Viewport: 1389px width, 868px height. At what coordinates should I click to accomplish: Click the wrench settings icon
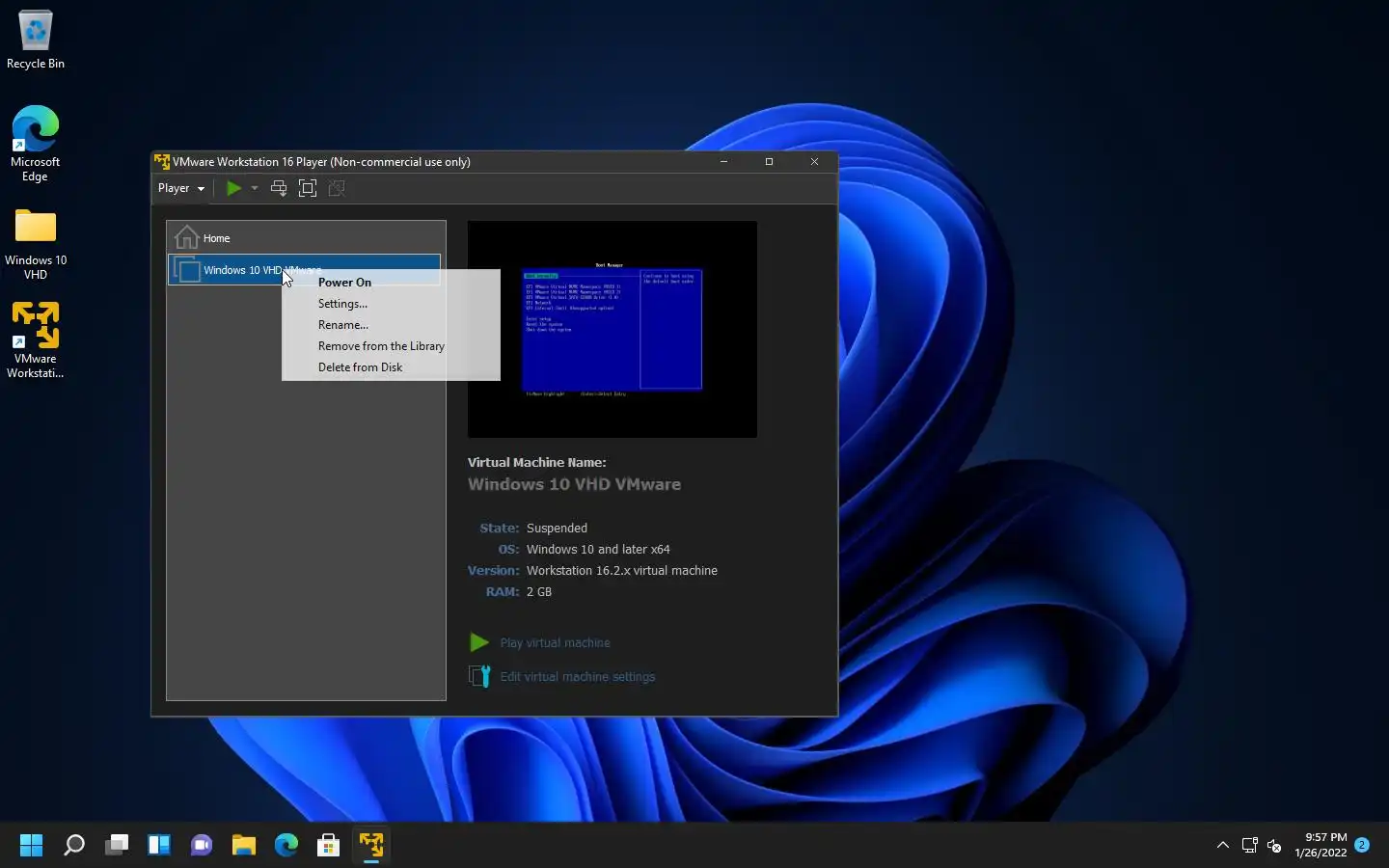click(479, 676)
